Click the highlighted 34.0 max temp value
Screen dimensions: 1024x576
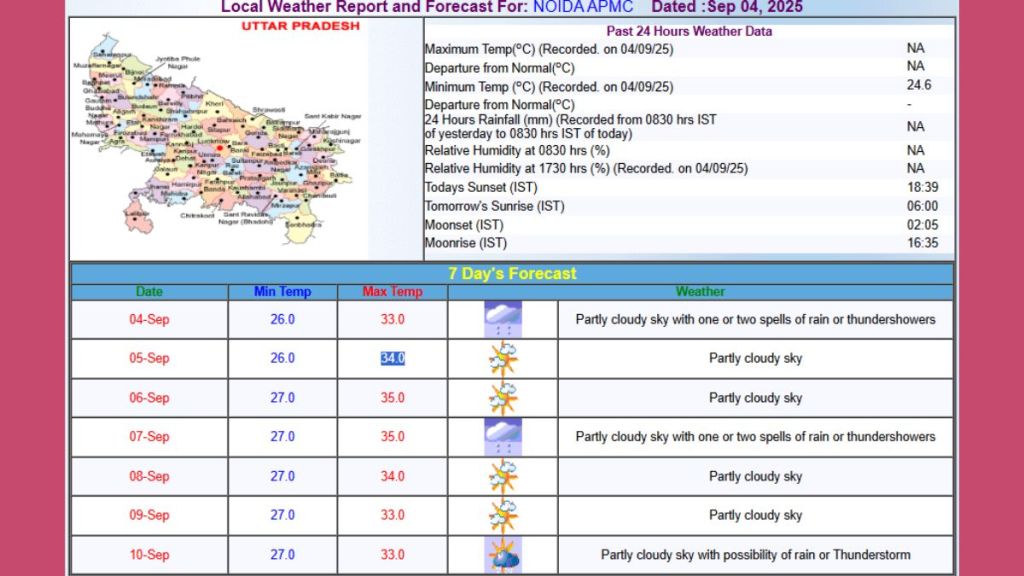tap(392, 359)
